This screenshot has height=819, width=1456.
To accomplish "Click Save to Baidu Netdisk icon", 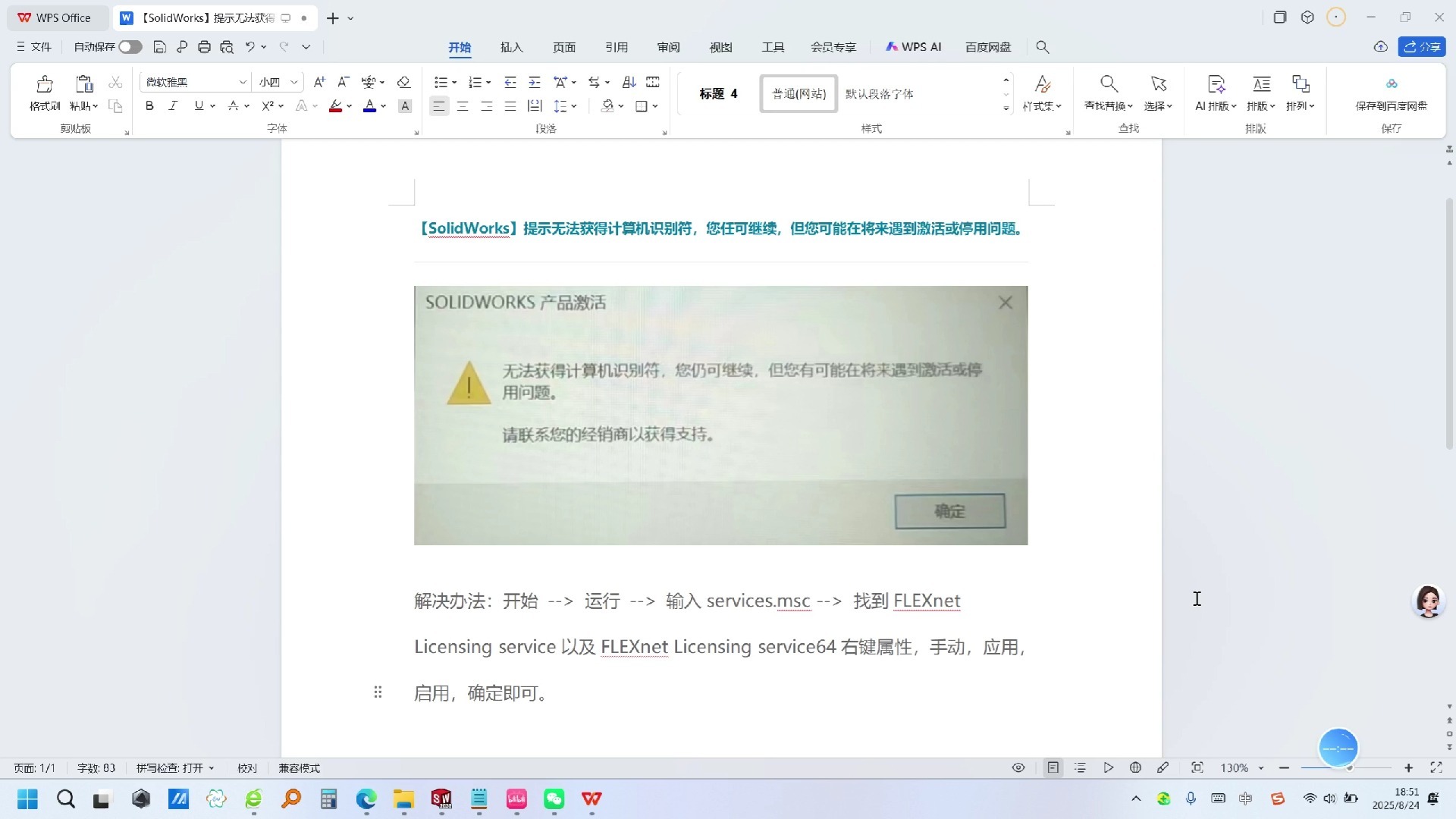I will [1392, 83].
